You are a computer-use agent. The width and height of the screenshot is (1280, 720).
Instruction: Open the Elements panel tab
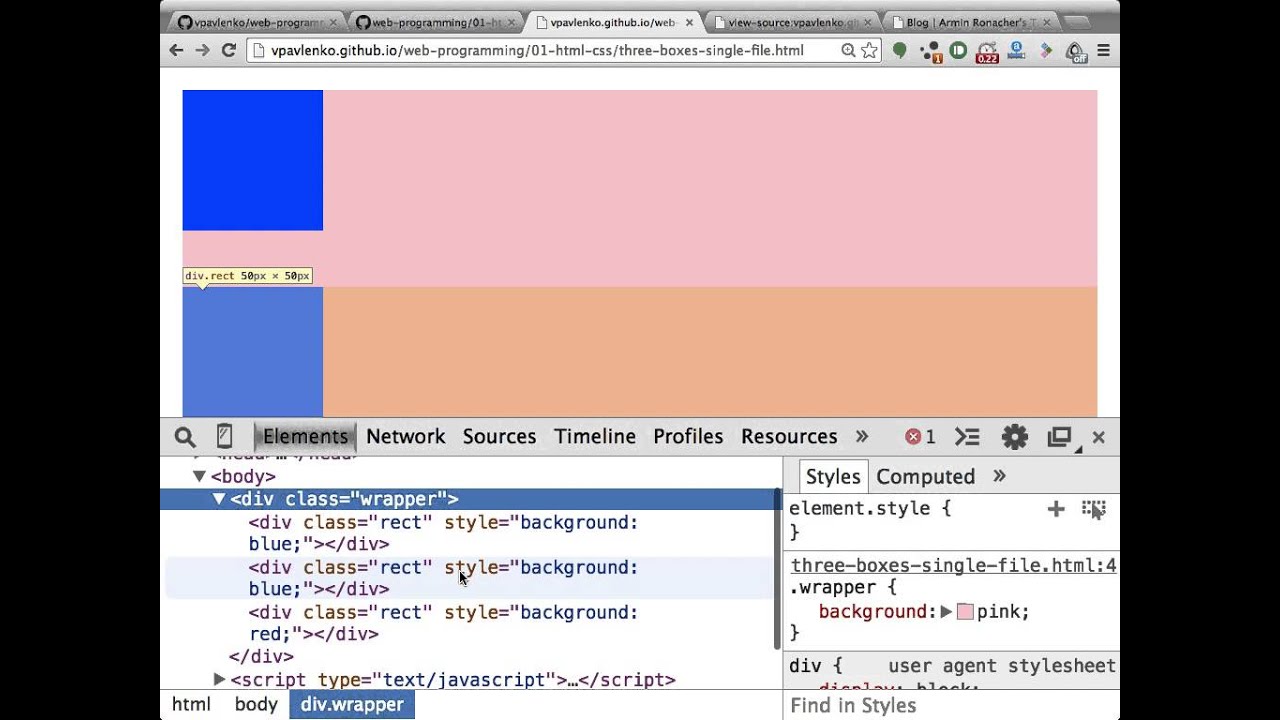[305, 437]
